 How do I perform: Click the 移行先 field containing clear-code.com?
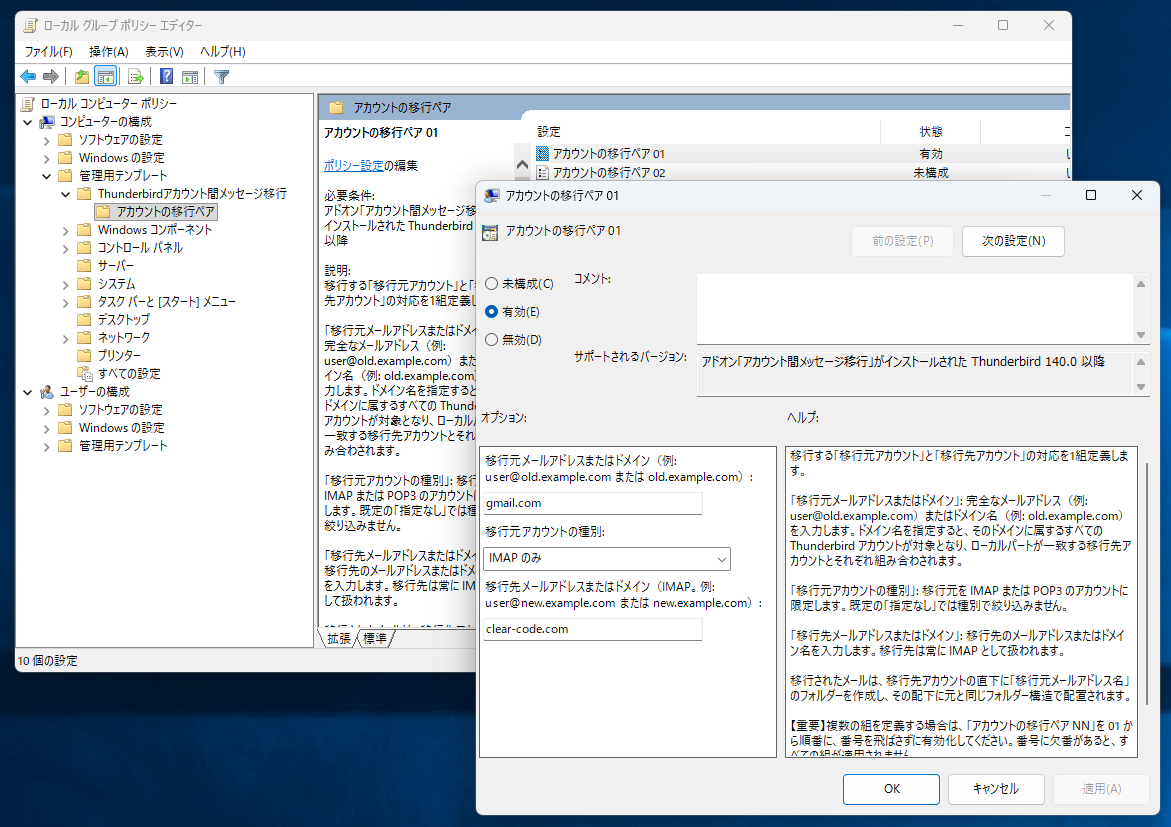(593, 629)
